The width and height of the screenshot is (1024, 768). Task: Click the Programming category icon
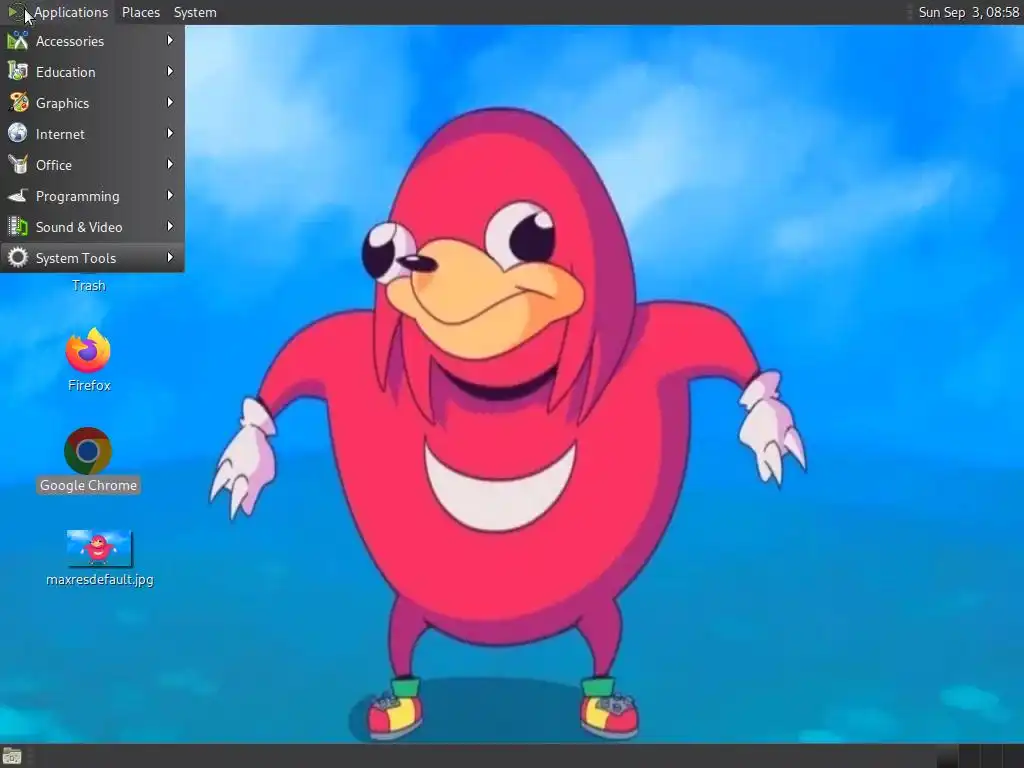[18, 195]
